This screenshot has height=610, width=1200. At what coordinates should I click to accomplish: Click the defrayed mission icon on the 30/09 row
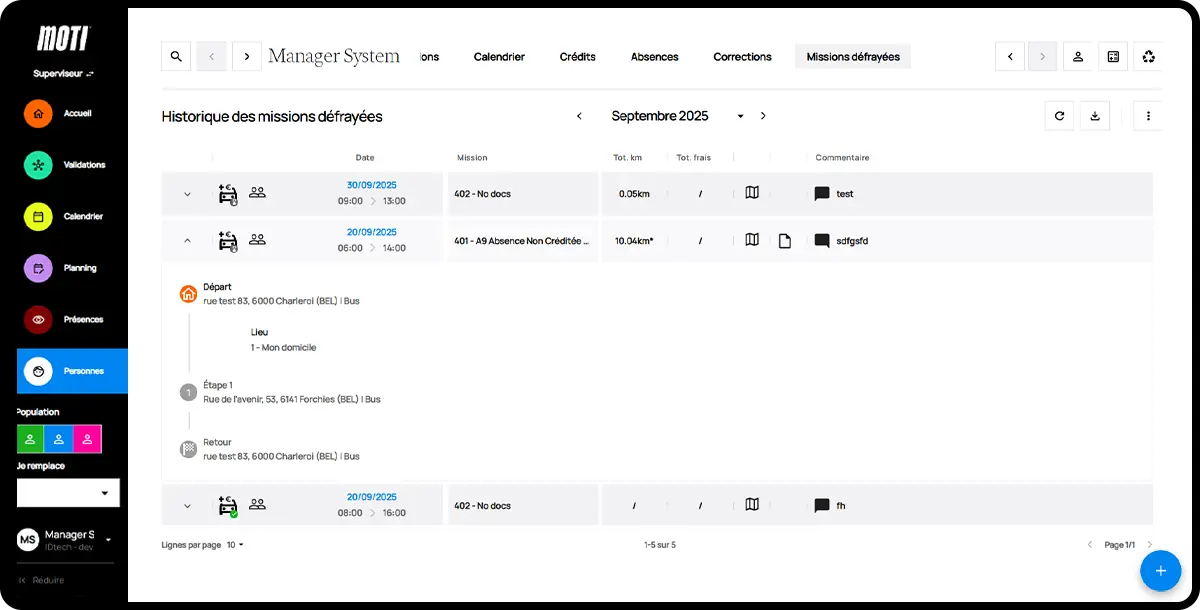[x=227, y=193]
